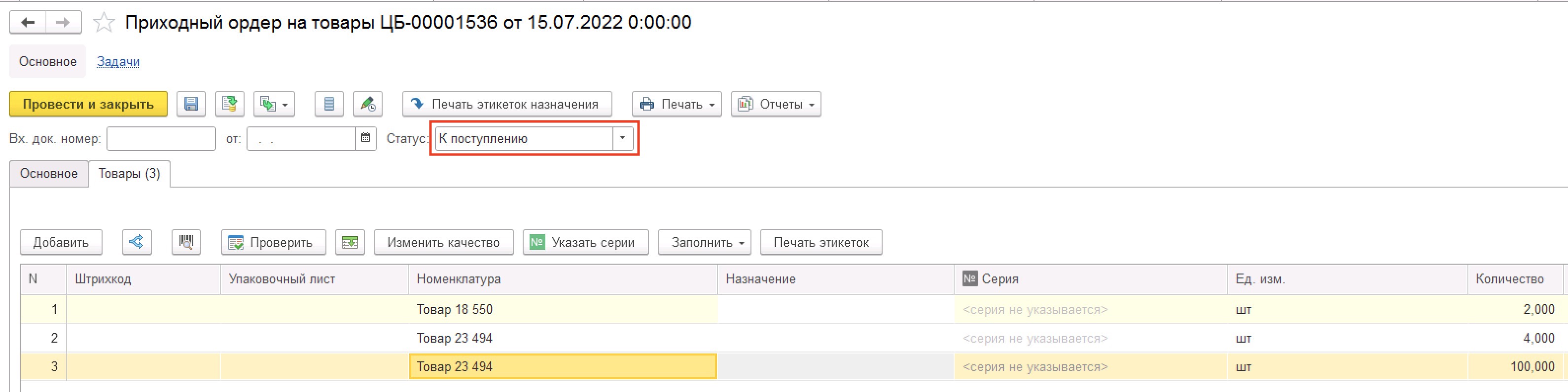Save the document with the floppy disk icon
This screenshot has width=1568, height=392.
[x=191, y=104]
